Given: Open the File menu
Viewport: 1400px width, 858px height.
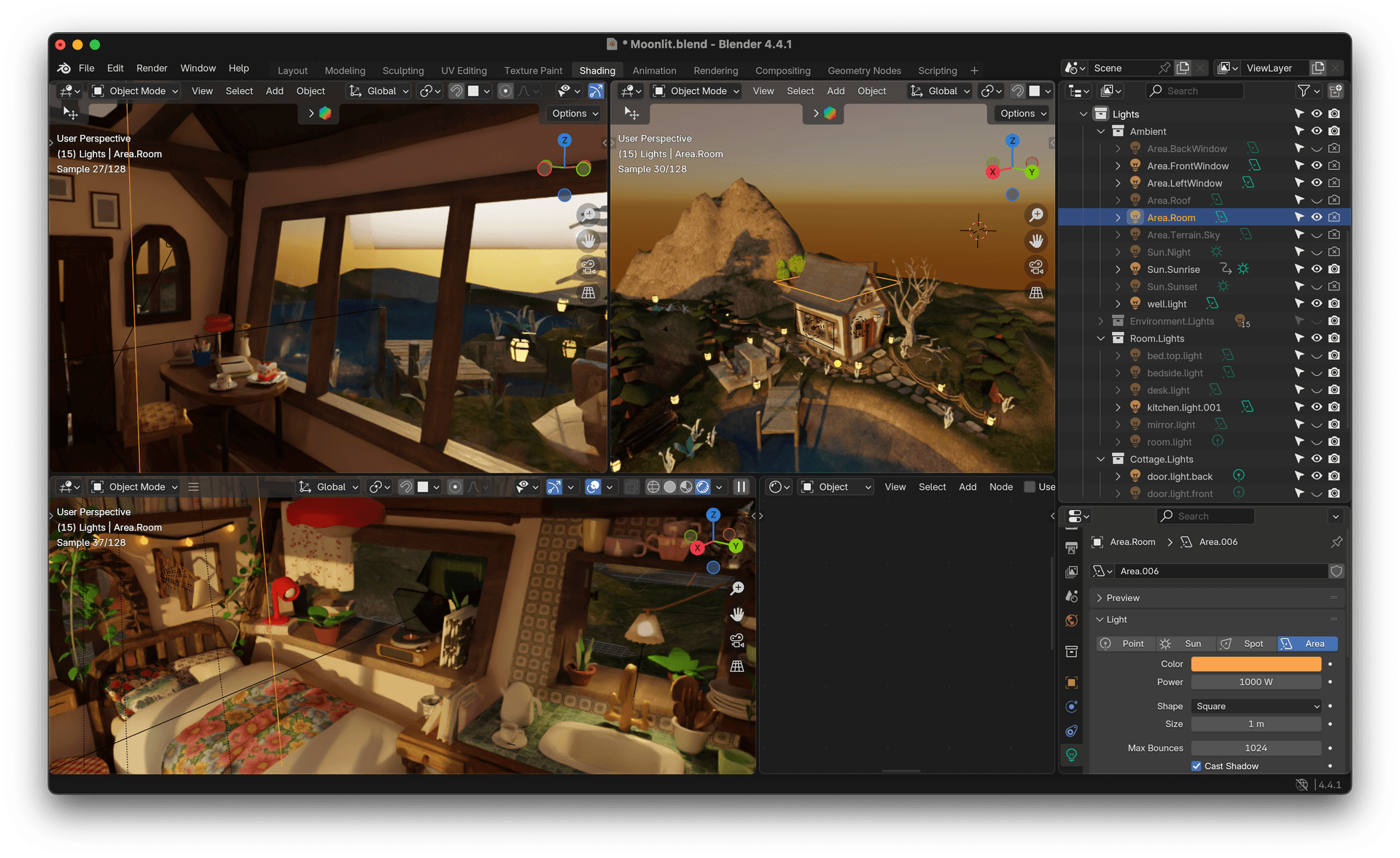Looking at the screenshot, I should coord(86,68).
